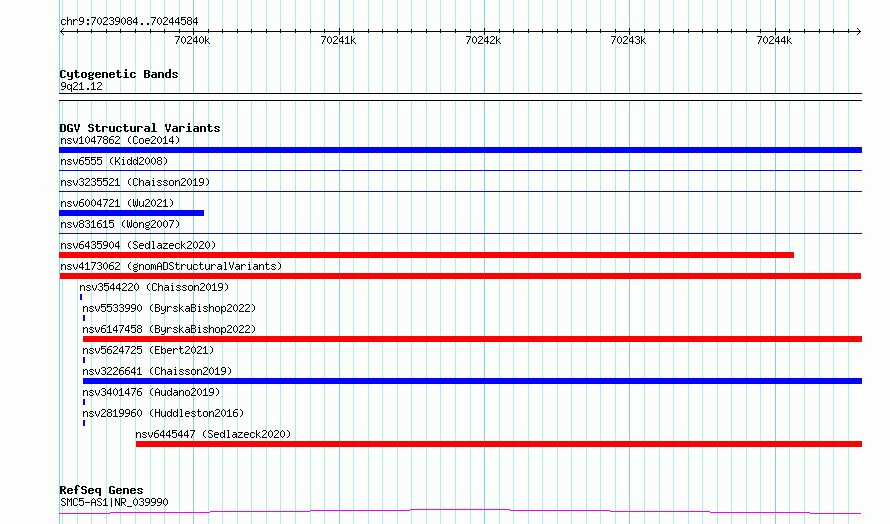Viewport: 890px width, 524px height.
Task: Click the thin blue line under nsv6555
Action: pos(460,170)
